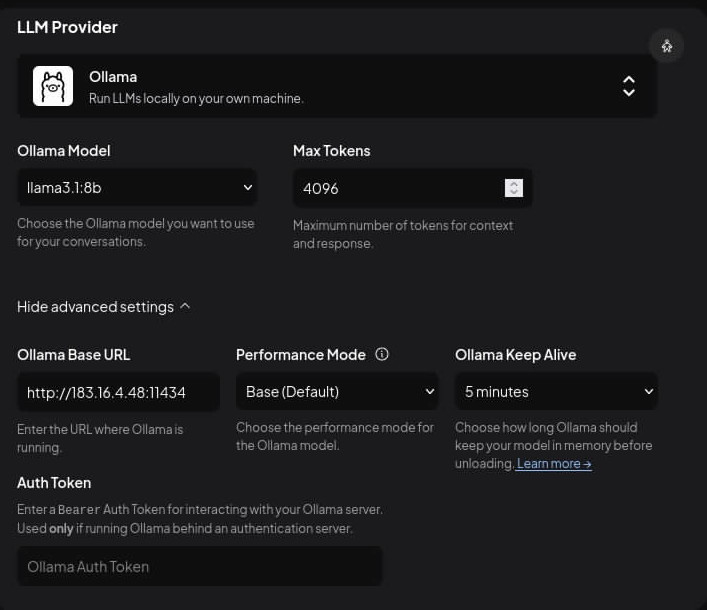The height and width of the screenshot is (610, 707).
Task: Click the arrow on the Base (Default) selector
Action: (429, 391)
